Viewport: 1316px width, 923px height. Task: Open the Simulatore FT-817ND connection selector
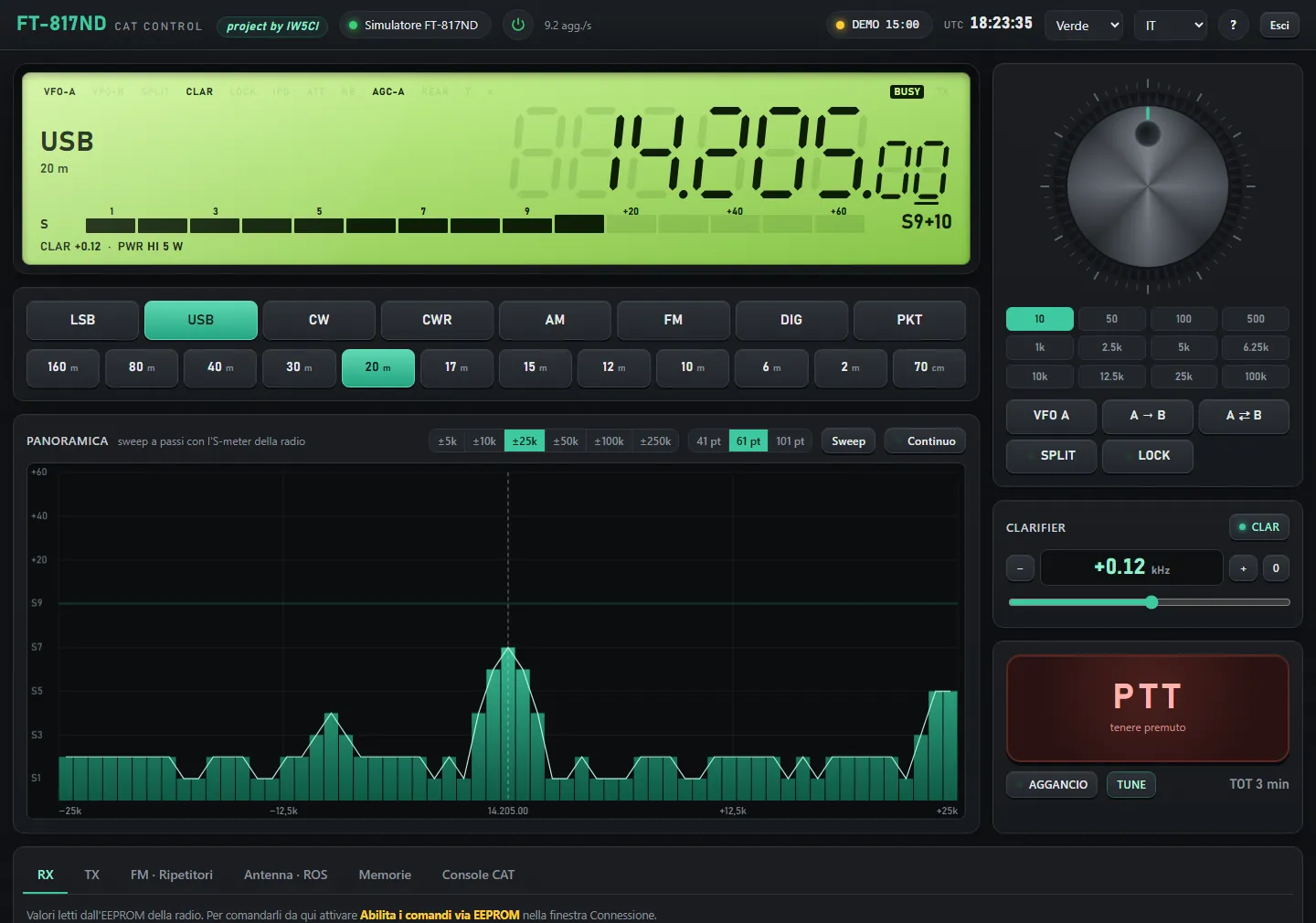pyautogui.click(x=415, y=25)
